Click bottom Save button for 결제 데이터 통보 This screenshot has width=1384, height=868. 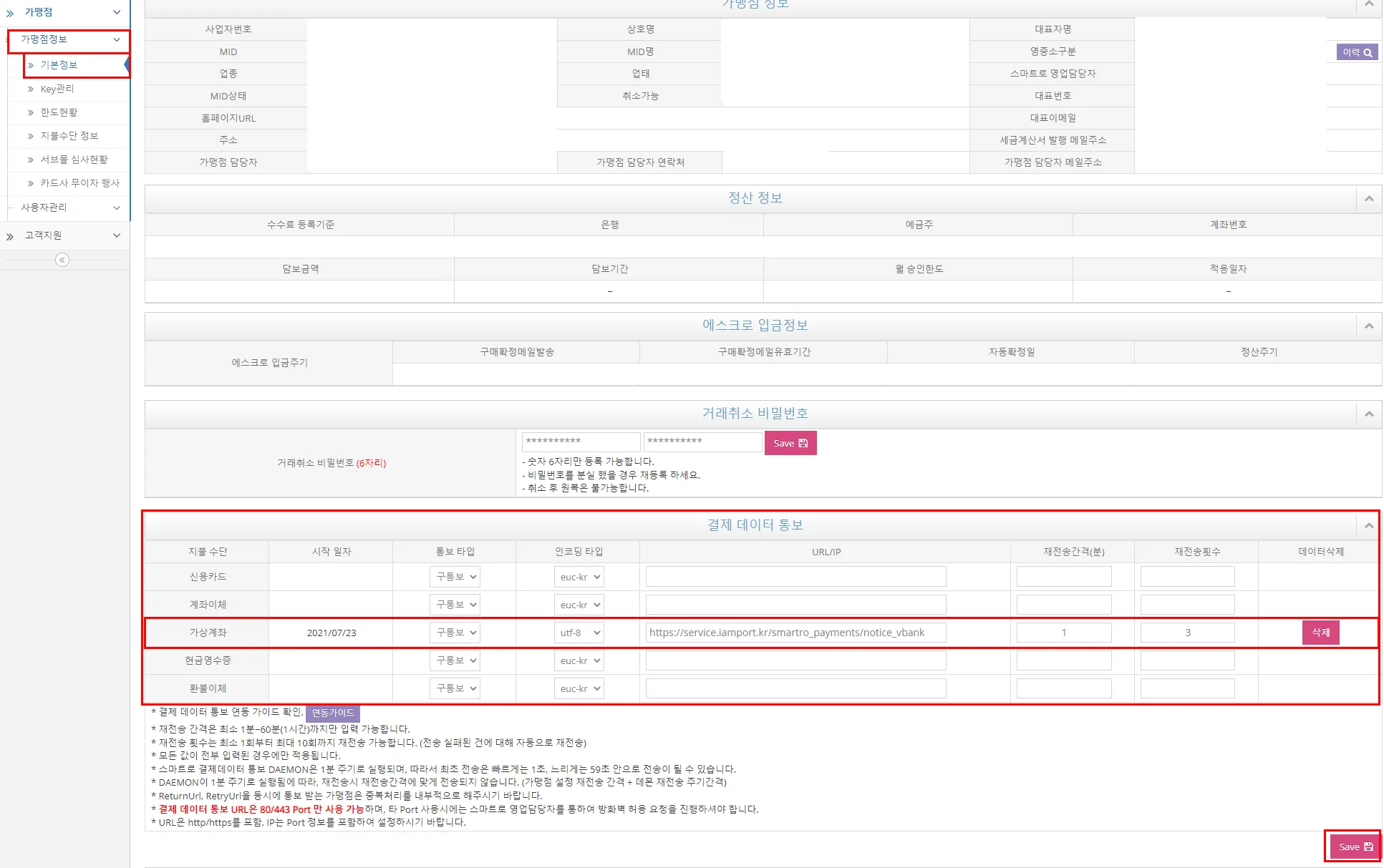1355,847
